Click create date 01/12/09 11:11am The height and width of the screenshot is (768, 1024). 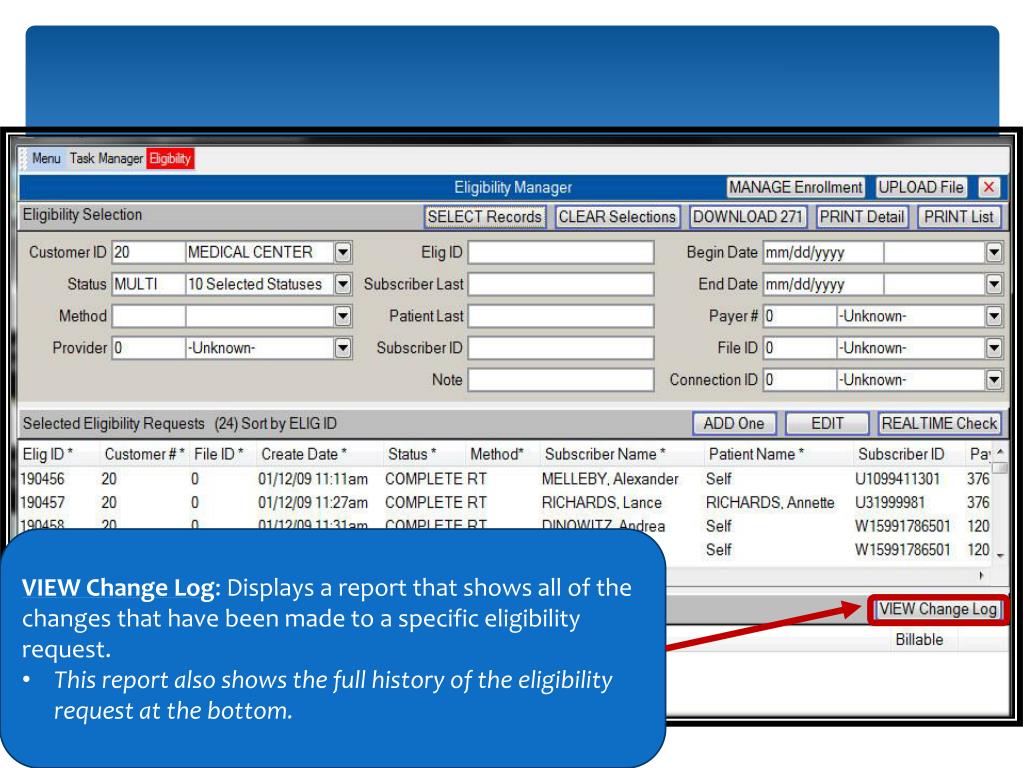coord(313,479)
